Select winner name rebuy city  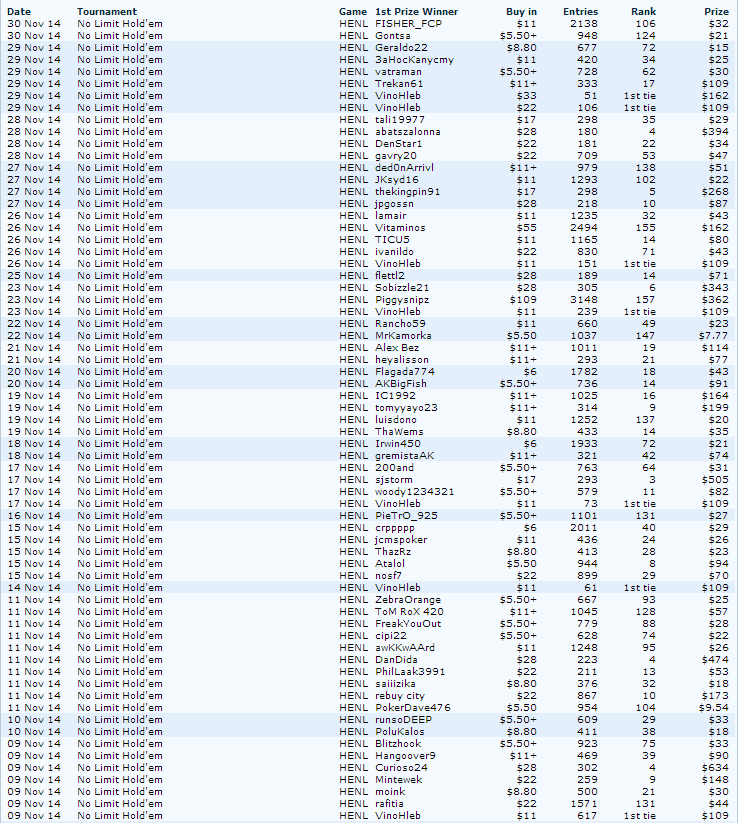(x=399, y=696)
